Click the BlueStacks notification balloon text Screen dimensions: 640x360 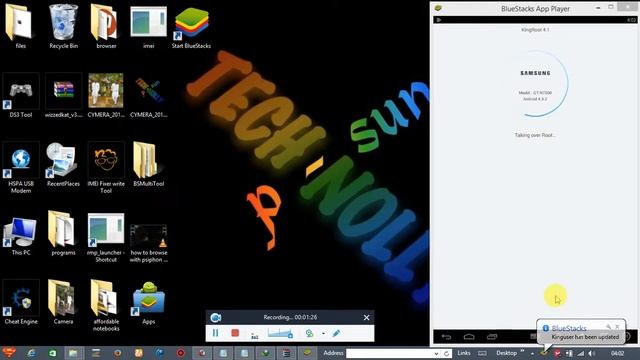(585, 337)
